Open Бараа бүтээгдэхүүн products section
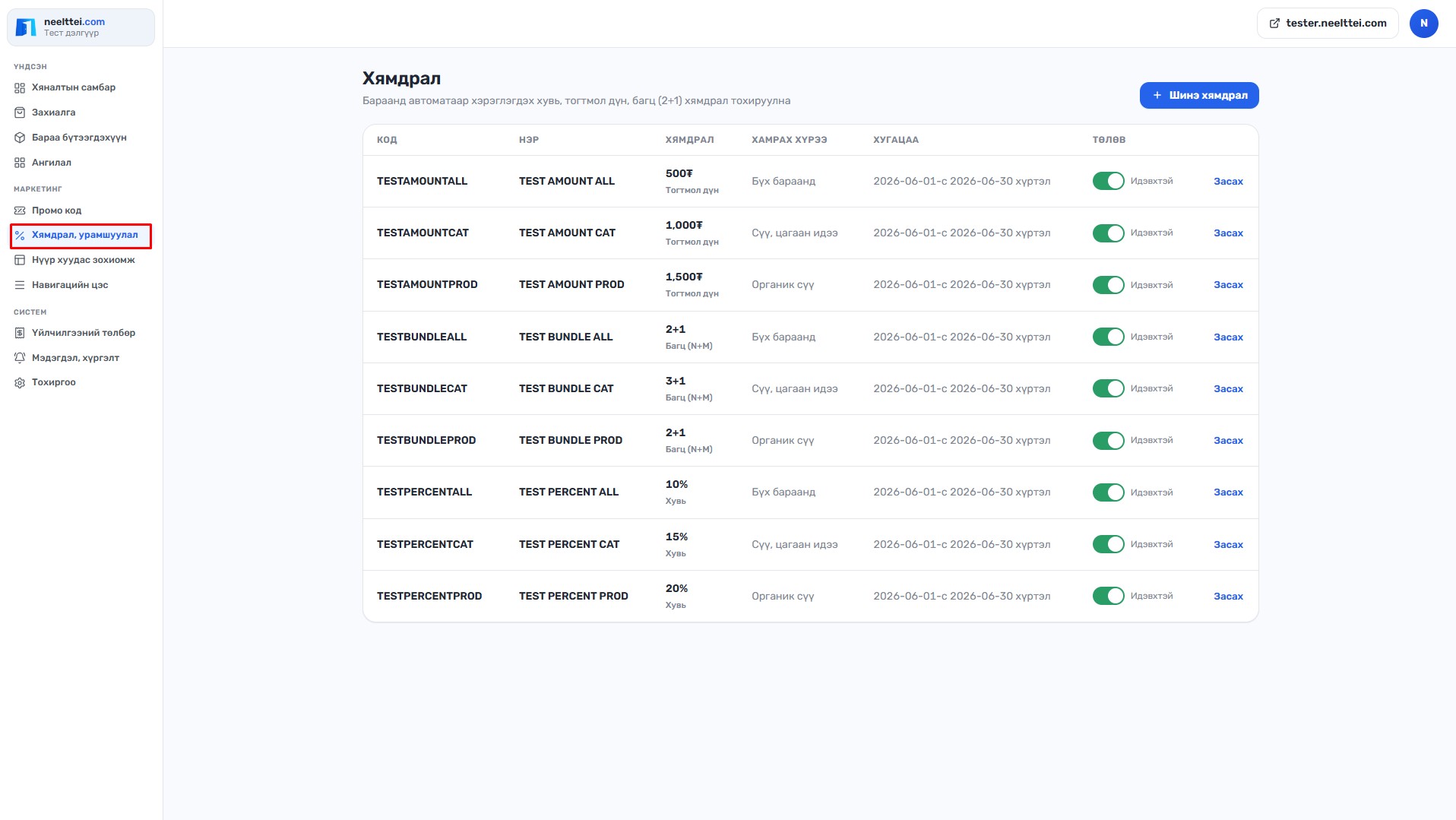 click(x=81, y=138)
